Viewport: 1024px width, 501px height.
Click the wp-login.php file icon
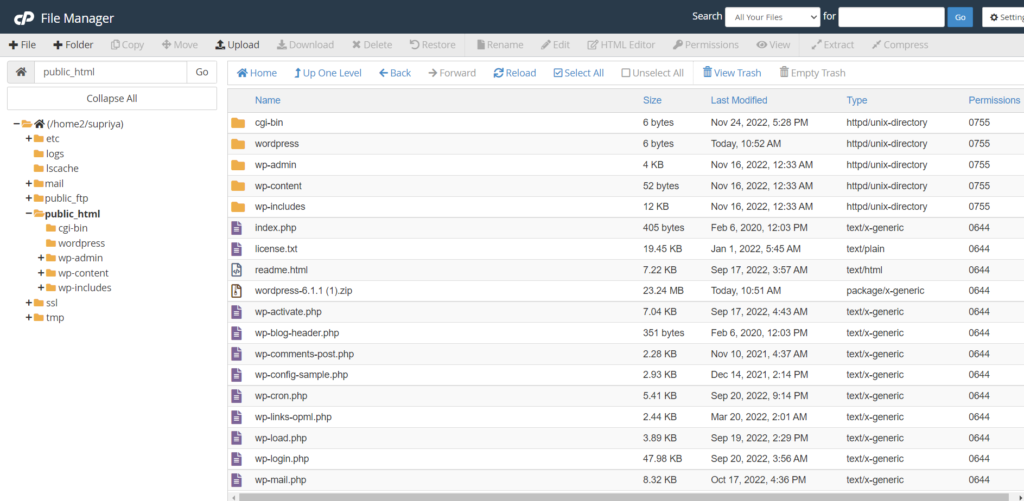tap(236, 459)
